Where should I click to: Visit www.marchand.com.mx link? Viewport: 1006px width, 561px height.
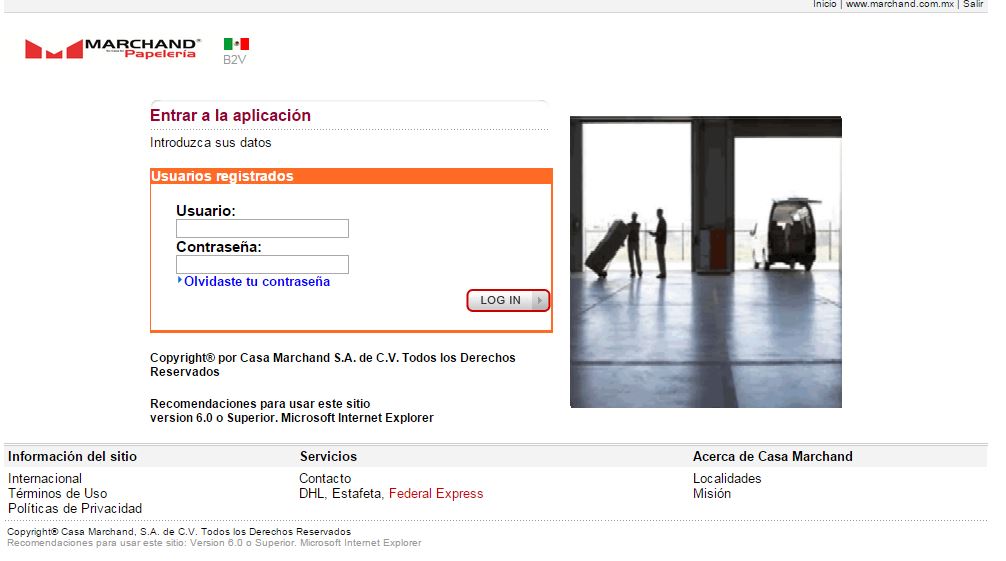899,4
